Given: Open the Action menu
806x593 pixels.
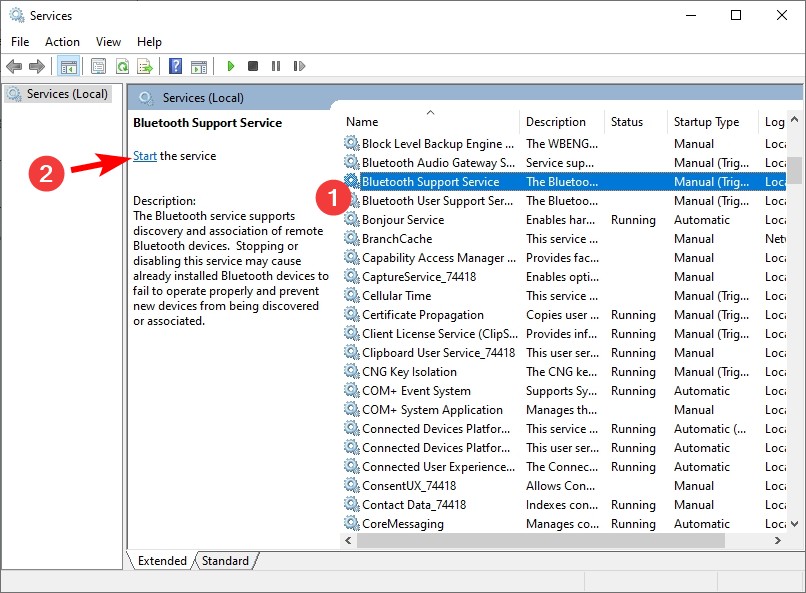Looking at the screenshot, I should 62,42.
